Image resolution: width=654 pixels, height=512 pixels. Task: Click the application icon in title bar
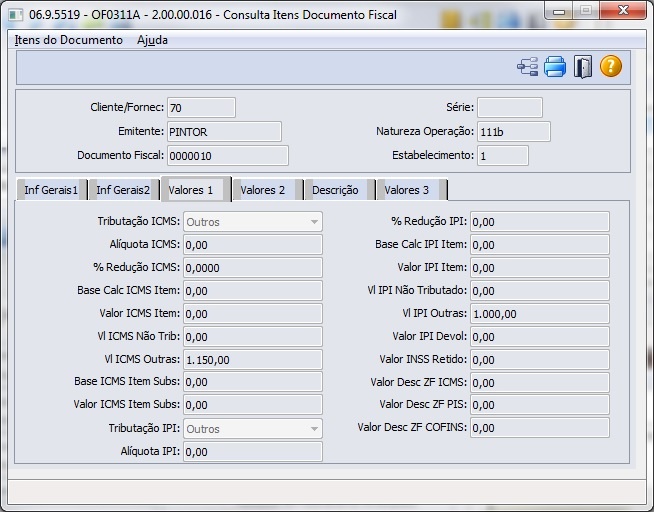tap(16, 15)
